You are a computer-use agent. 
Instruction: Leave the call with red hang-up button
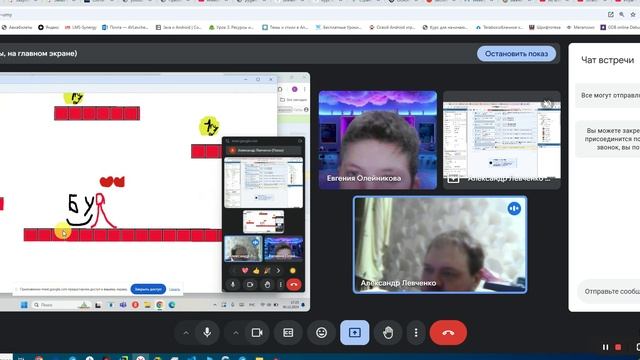(x=448, y=333)
